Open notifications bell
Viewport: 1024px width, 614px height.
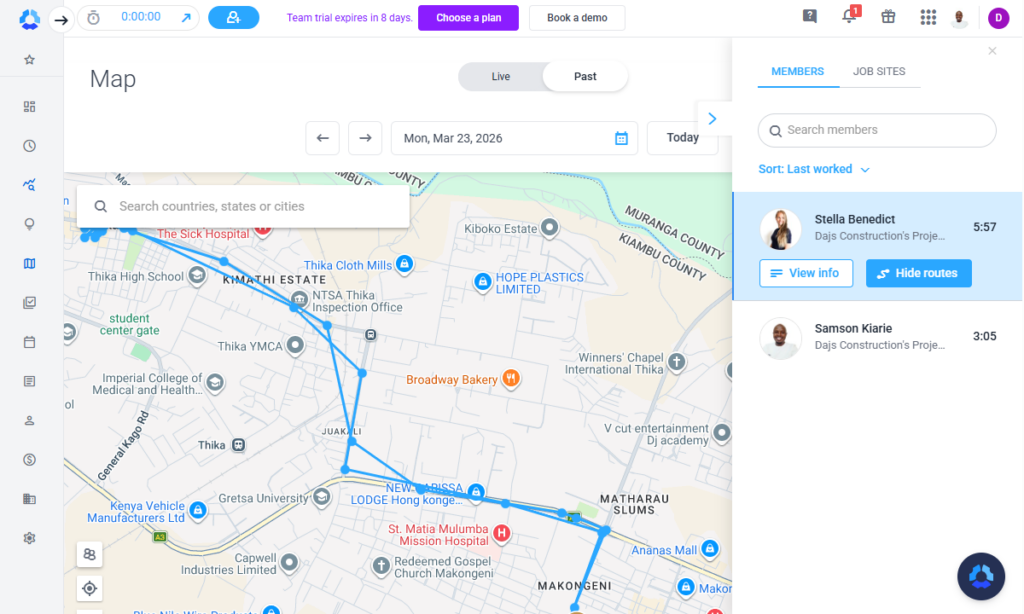pyautogui.click(x=849, y=16)
